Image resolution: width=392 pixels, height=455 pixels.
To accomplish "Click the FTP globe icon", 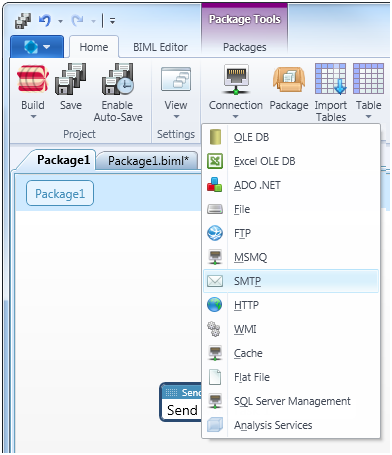I will (x=215, y=233).
